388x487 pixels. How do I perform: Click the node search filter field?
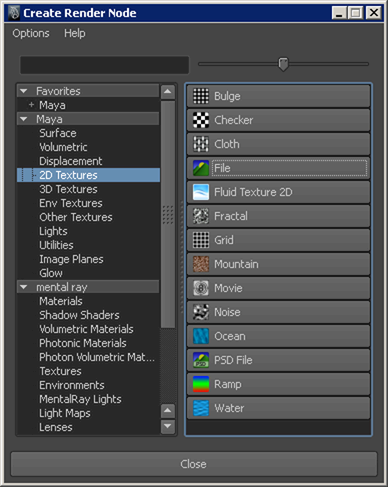pos(105,65)
